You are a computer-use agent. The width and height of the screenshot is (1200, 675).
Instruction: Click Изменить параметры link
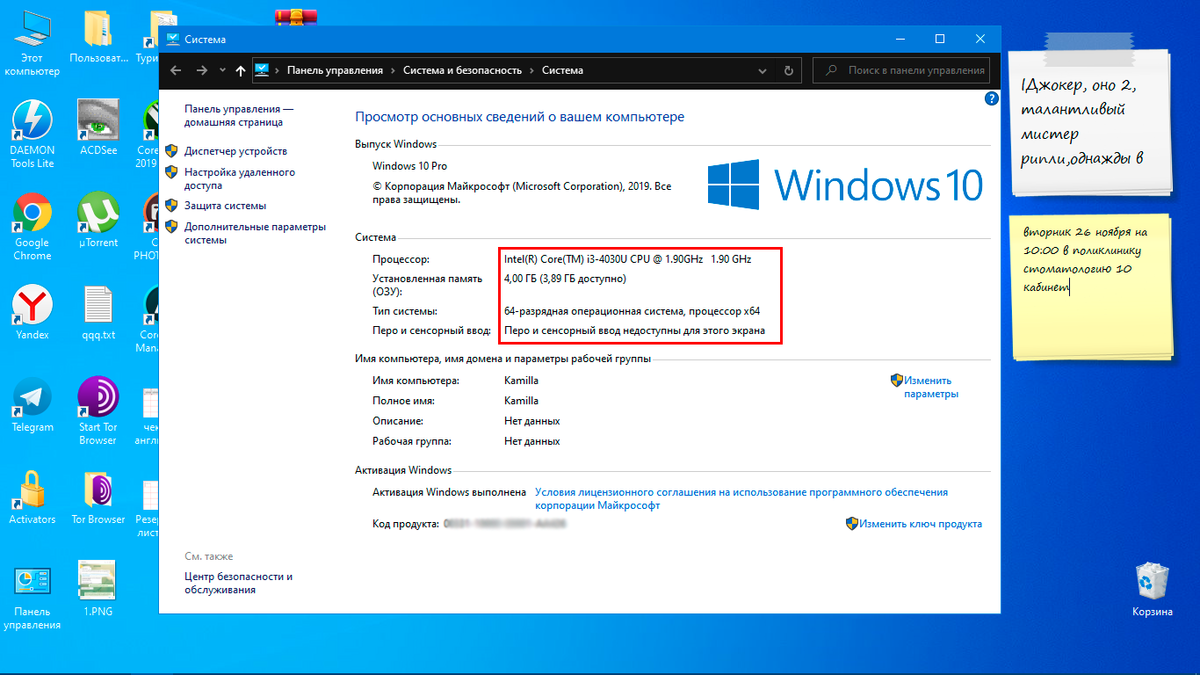pos(929,387)
